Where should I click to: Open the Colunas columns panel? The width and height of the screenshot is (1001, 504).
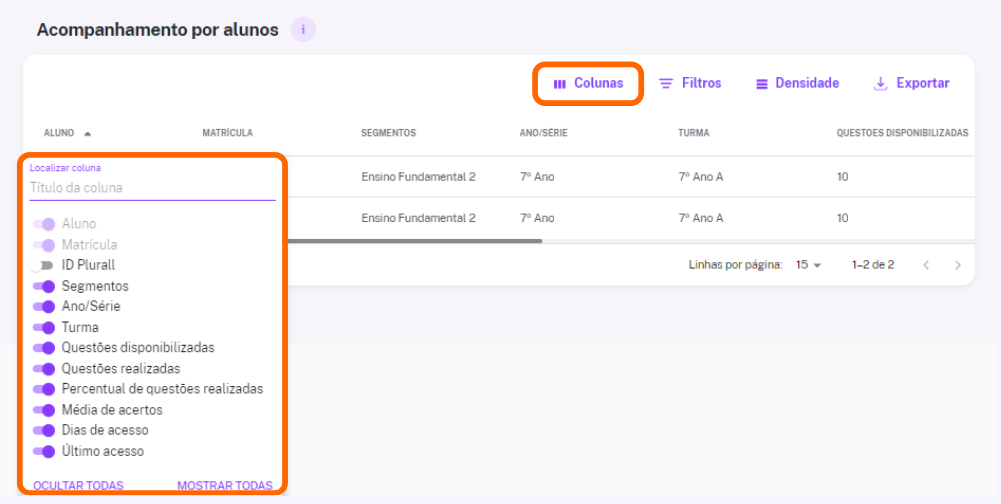(588, 83)
